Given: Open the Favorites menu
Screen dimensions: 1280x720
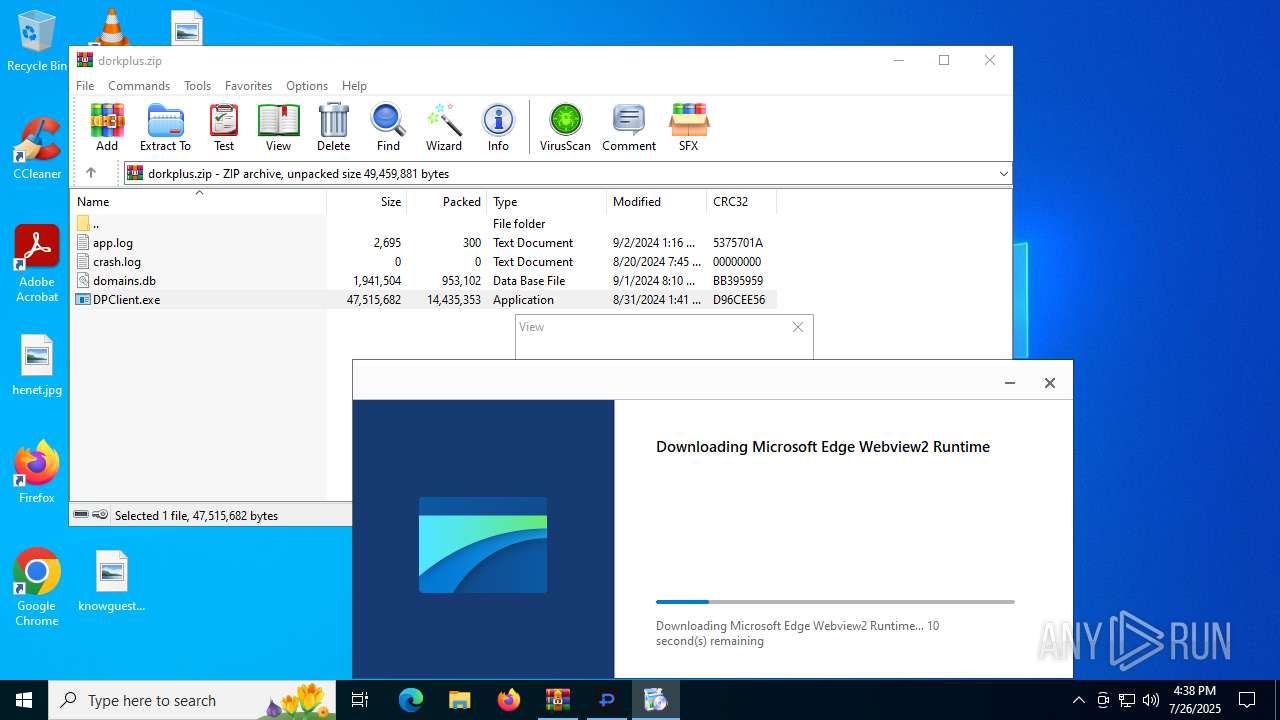Looking at the screenshot, I should click(248, 86).
